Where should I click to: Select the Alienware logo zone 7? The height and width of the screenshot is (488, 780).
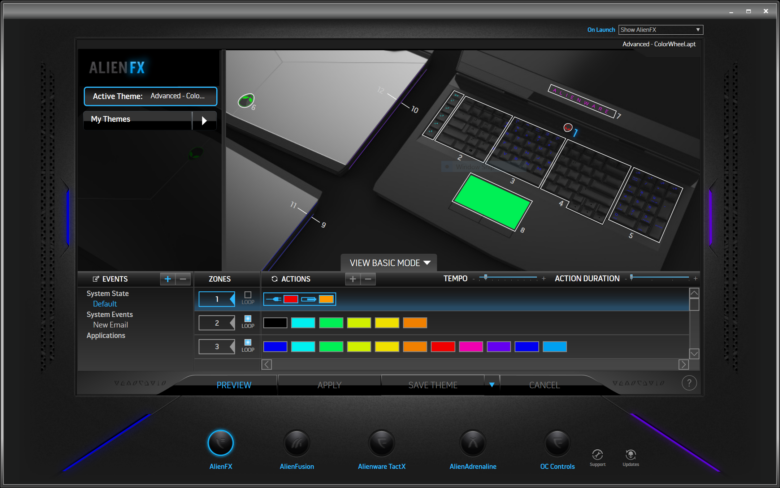click(582, 101)
